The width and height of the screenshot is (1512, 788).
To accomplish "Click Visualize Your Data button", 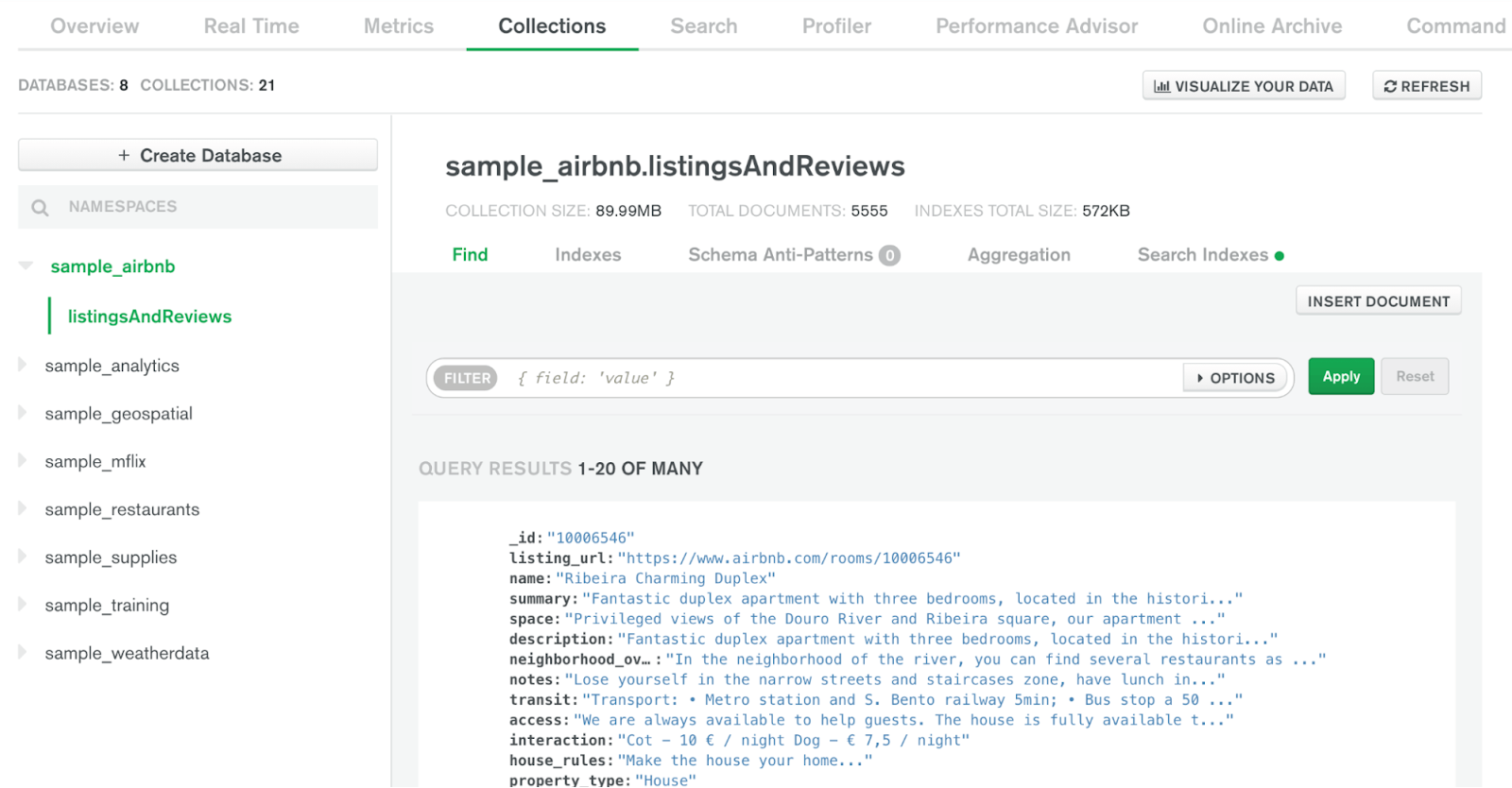I will pyautogui.click(x=1244, y=86).
